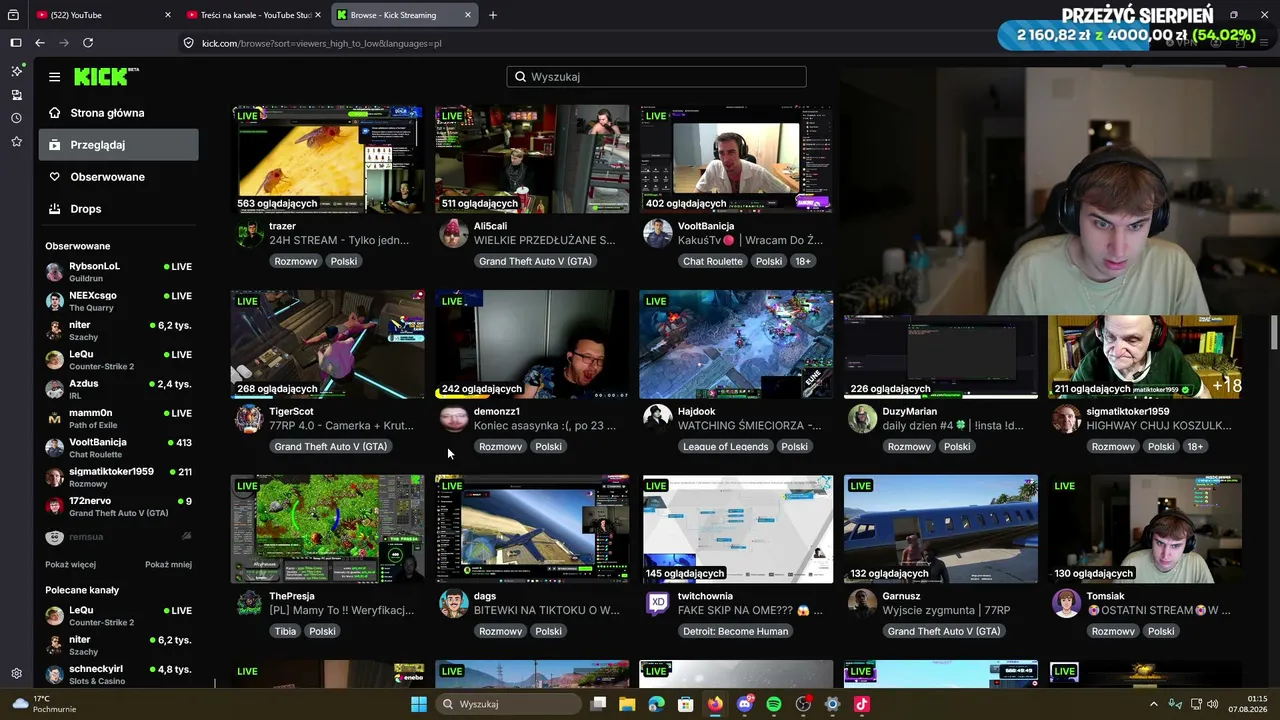The width and height of the screenshot is (1280, 720).
Task: Open the synced tabs sidebar icon
Action: (16, 95)
